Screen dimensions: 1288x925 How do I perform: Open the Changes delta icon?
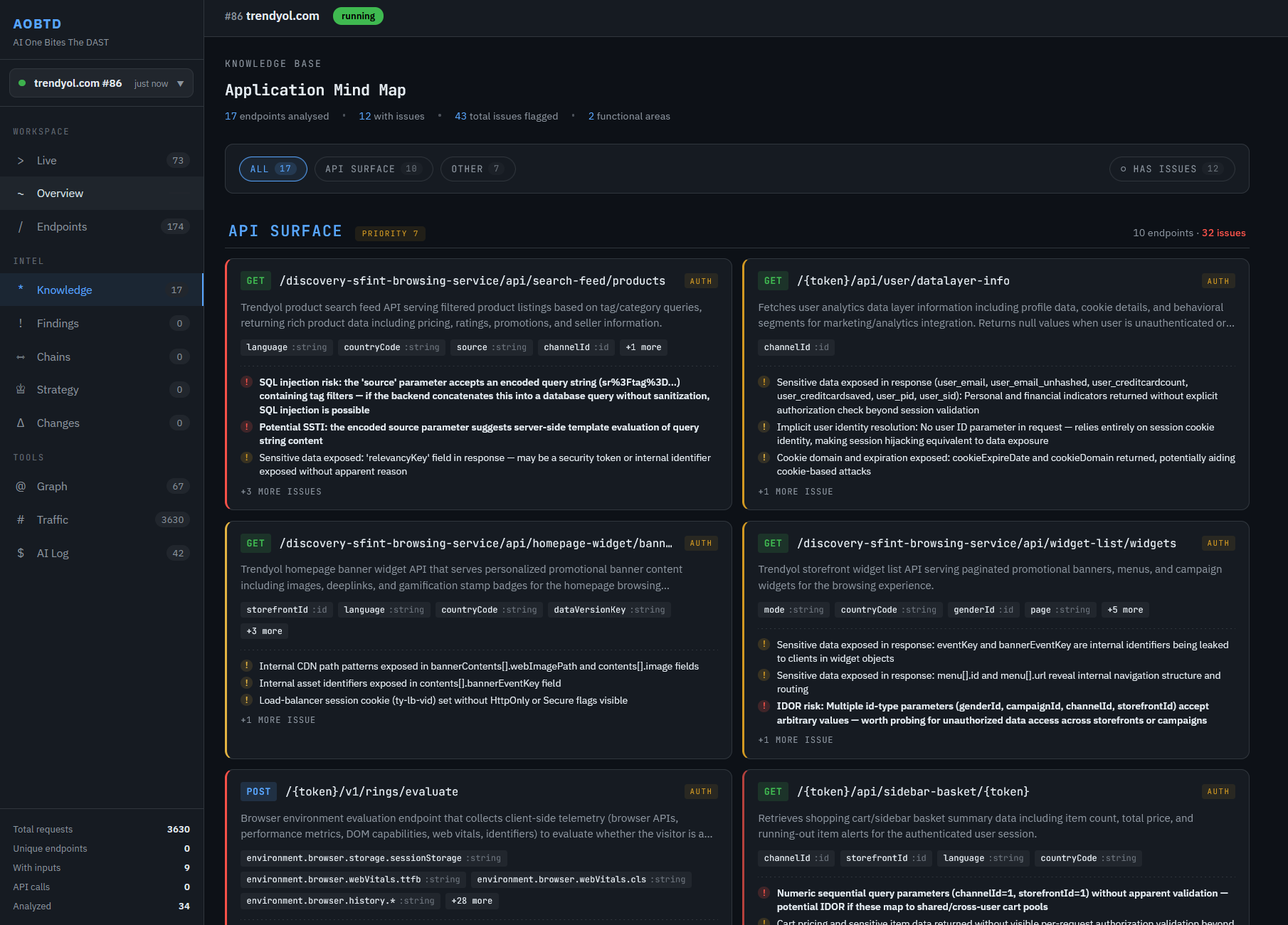click(x=21, y=423)
